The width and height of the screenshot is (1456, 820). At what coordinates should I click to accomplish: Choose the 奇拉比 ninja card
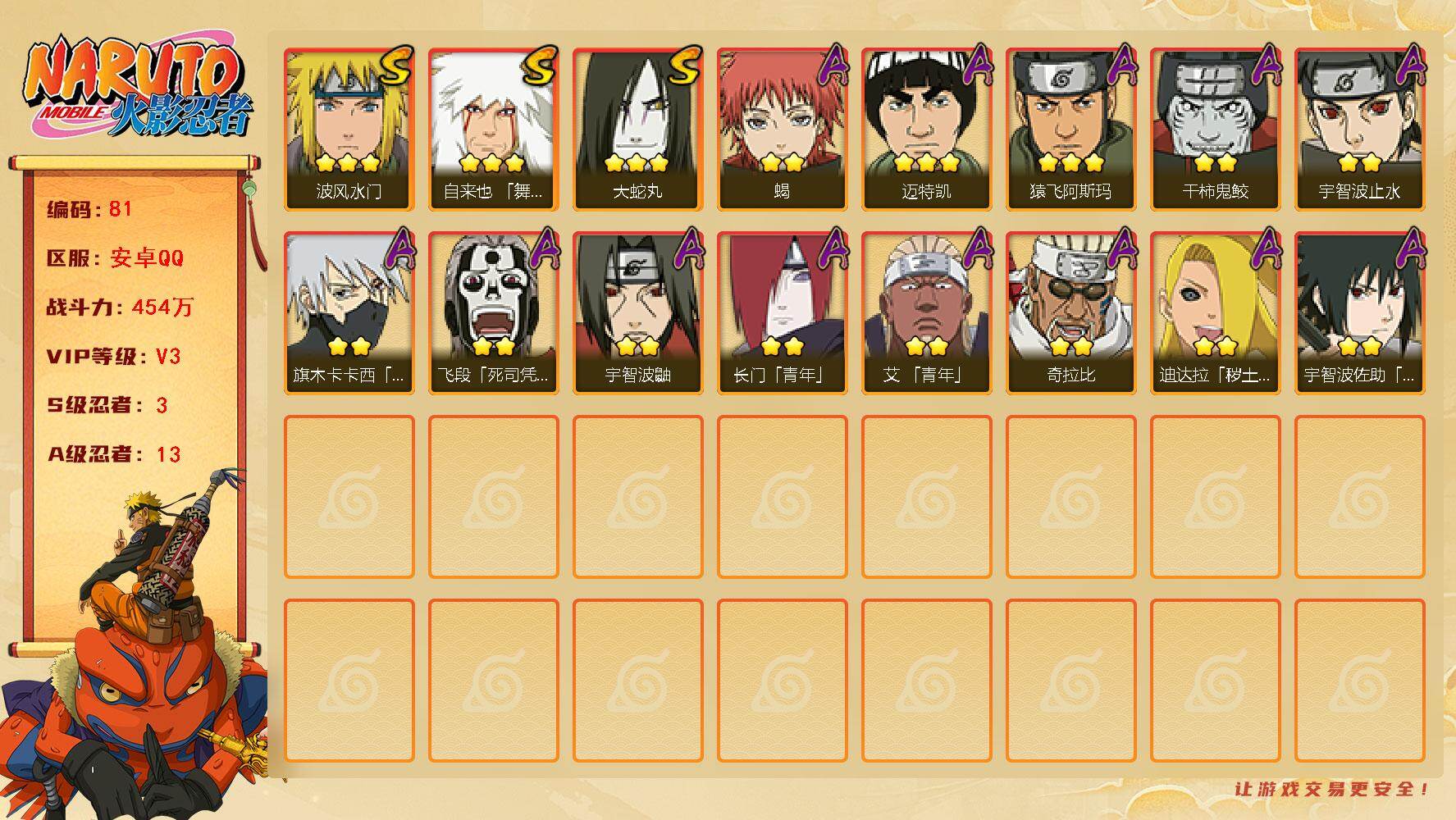[1071, 312]
